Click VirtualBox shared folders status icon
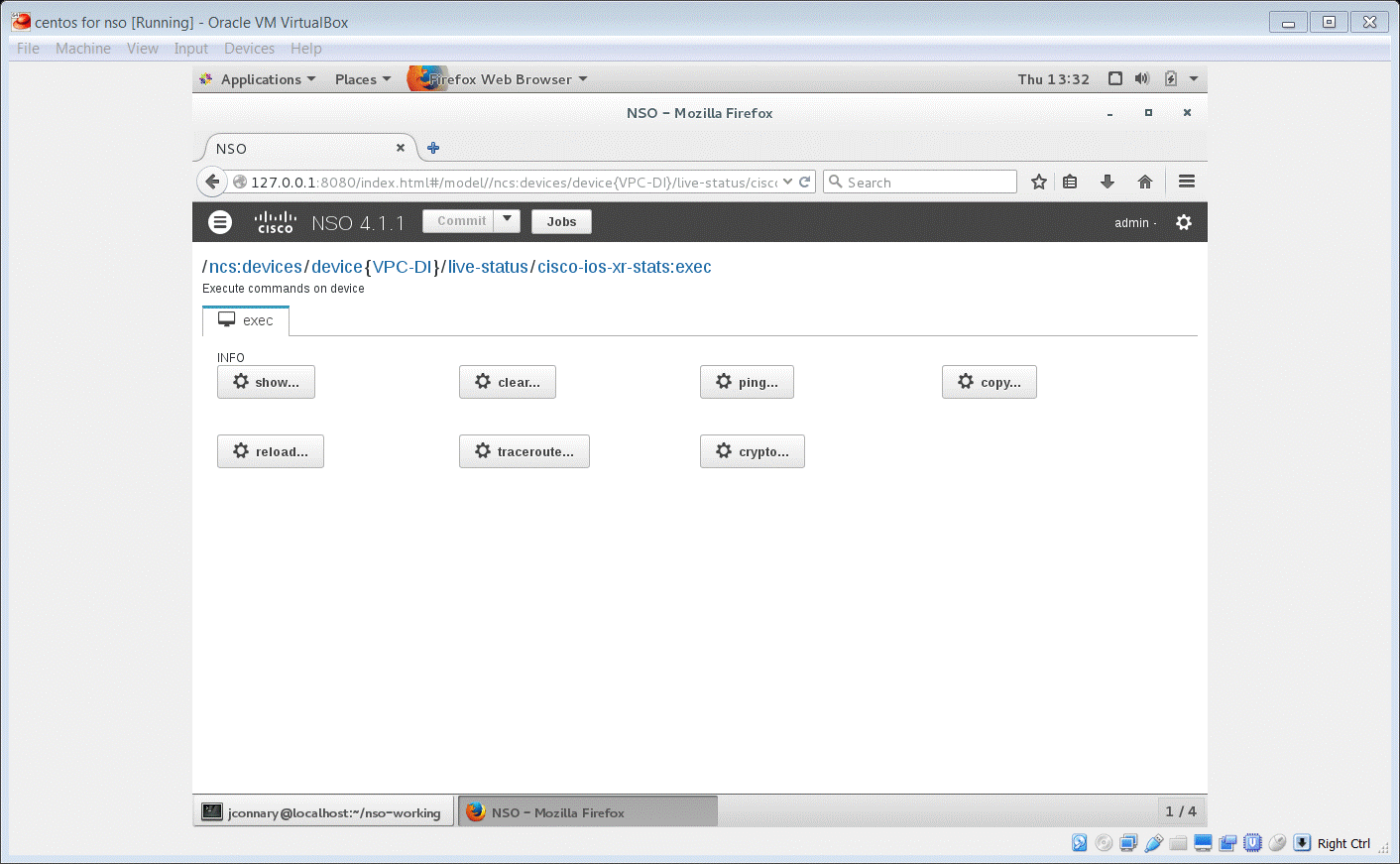This screenshot has height=864, width=1400. pos(1178,843)
